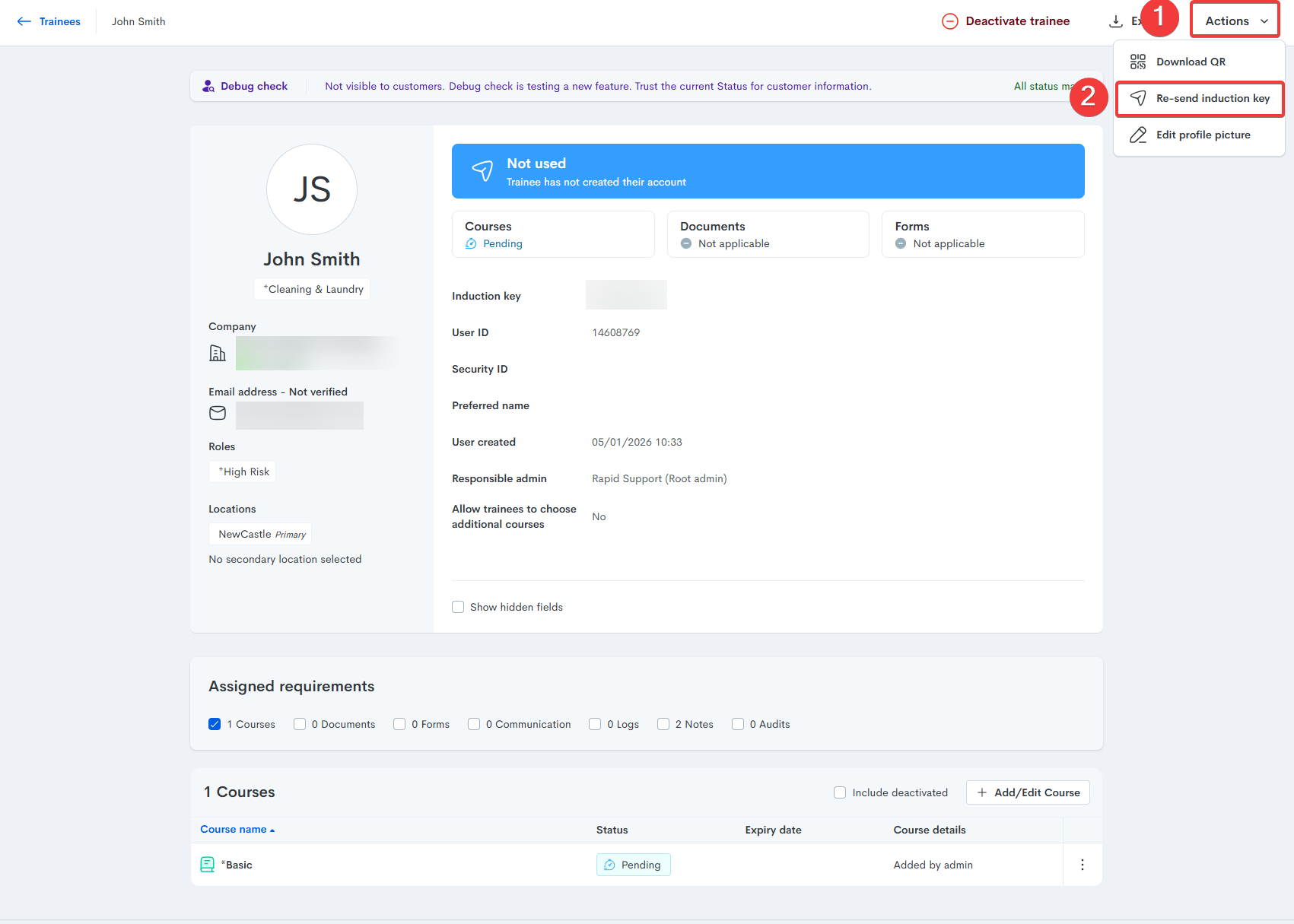Check the Include deactivated option
1294x924 pixels.
pos(840,792)
